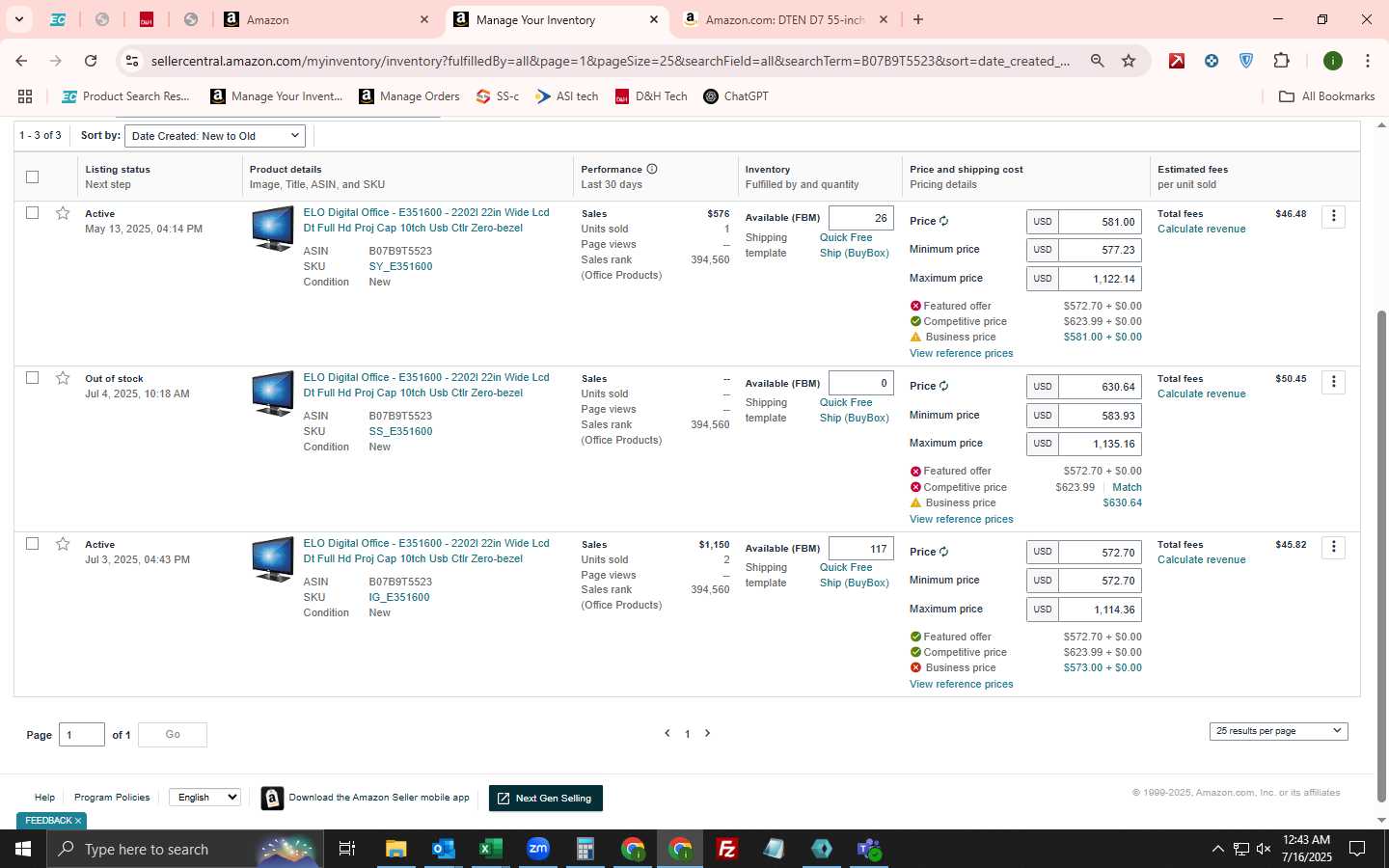Click Quick Free Ship template in SS_E351600 row
This screenshot has height=868, width=1389.
click(854, 410)
